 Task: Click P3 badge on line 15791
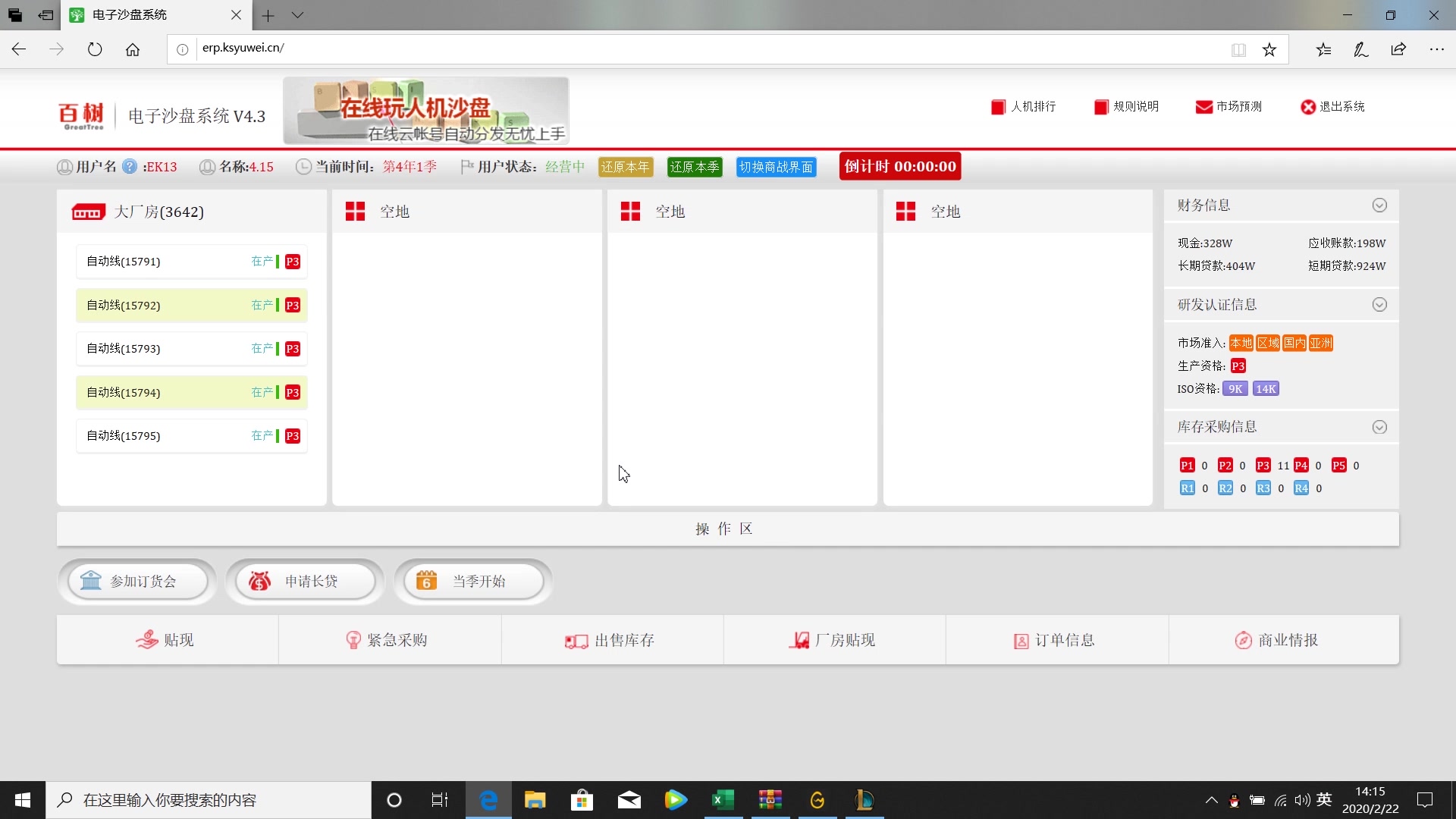click(293, 262)
